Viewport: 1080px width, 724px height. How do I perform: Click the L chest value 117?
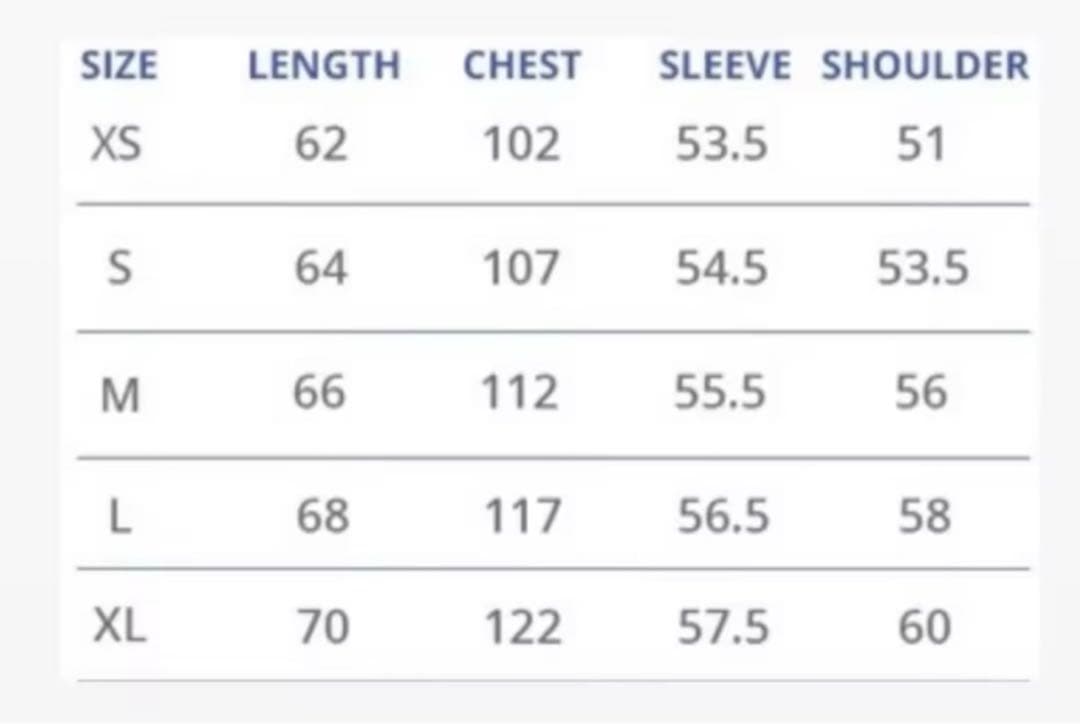click(x=521, y=517)
